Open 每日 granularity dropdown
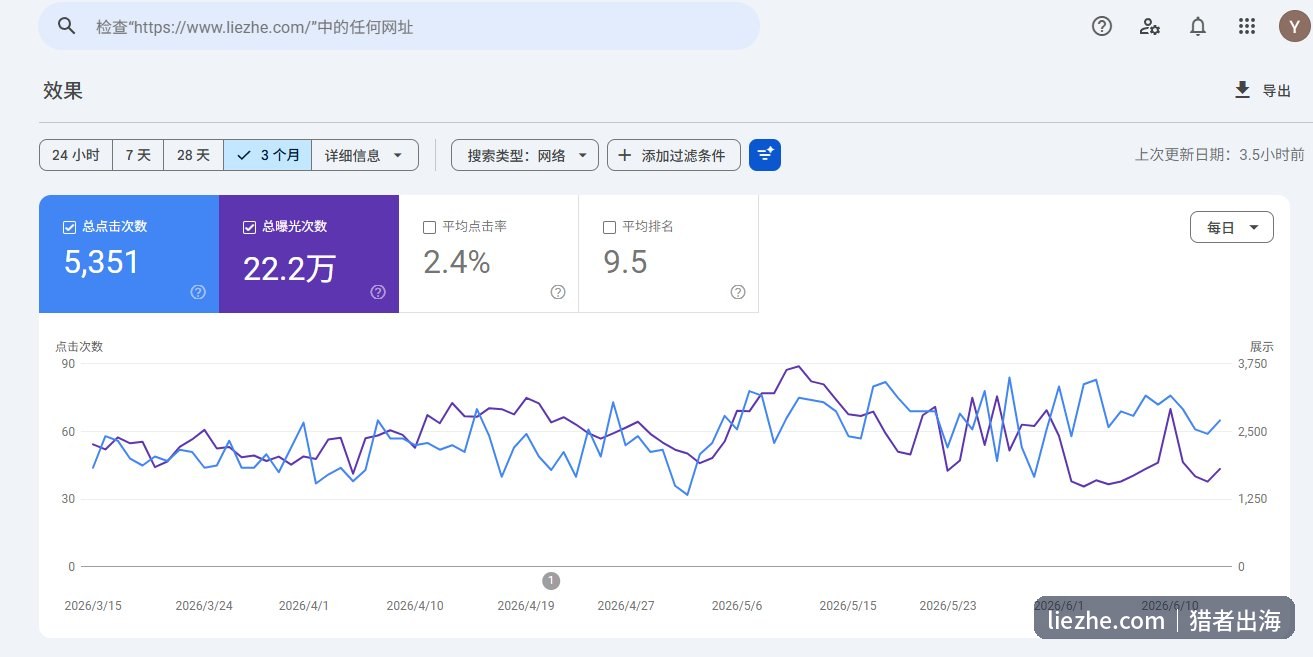 (1232, 227)
